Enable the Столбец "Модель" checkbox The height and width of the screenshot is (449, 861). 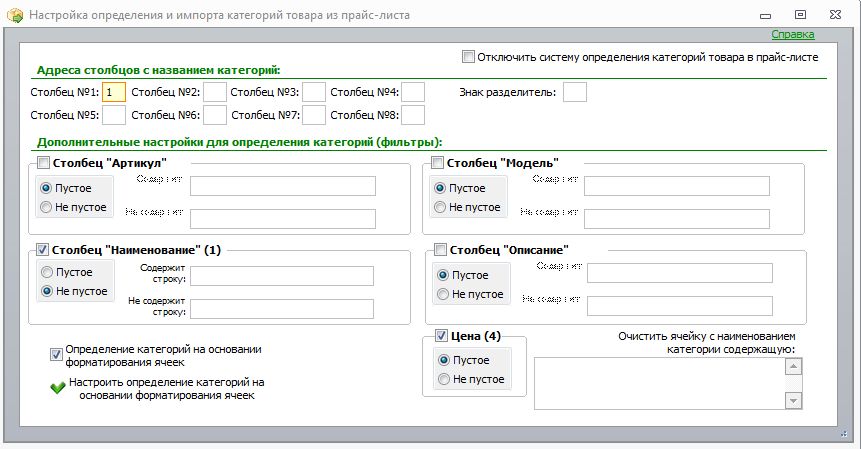click(437, 162)
